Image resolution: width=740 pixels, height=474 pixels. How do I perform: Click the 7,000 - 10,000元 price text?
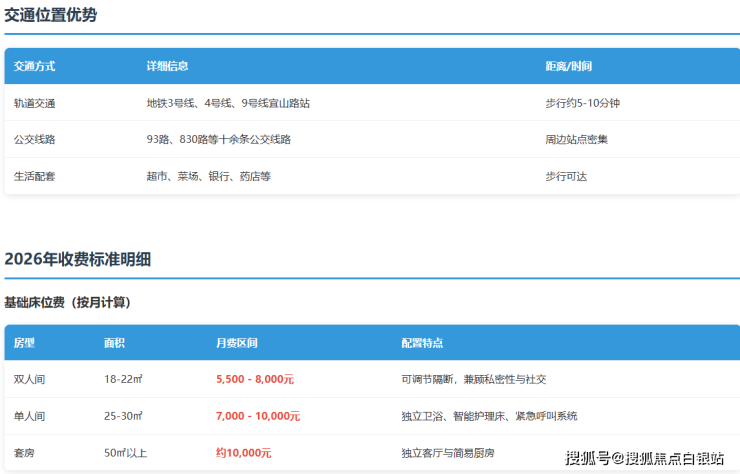257,416
